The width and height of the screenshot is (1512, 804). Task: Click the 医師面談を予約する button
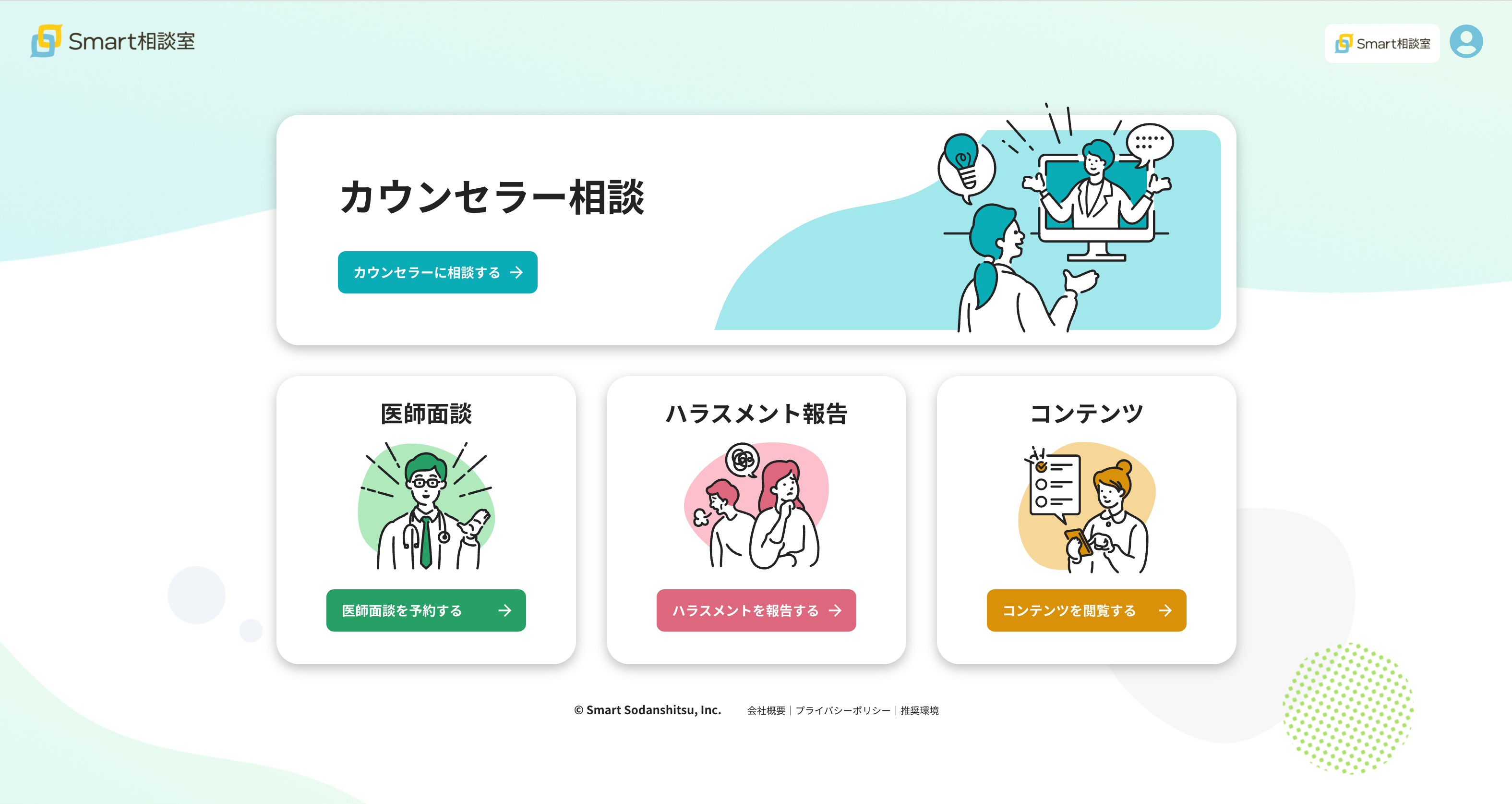[x=426, y=611]
